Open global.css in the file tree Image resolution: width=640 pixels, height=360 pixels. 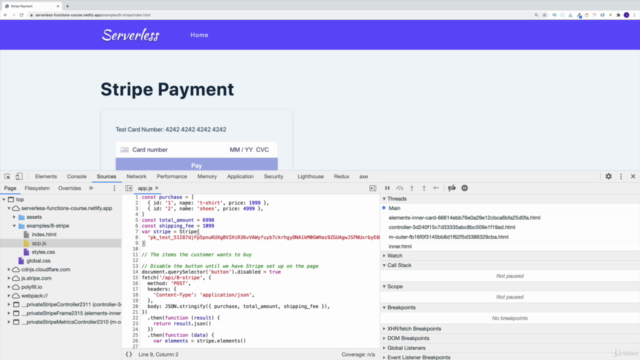[38, 261]
